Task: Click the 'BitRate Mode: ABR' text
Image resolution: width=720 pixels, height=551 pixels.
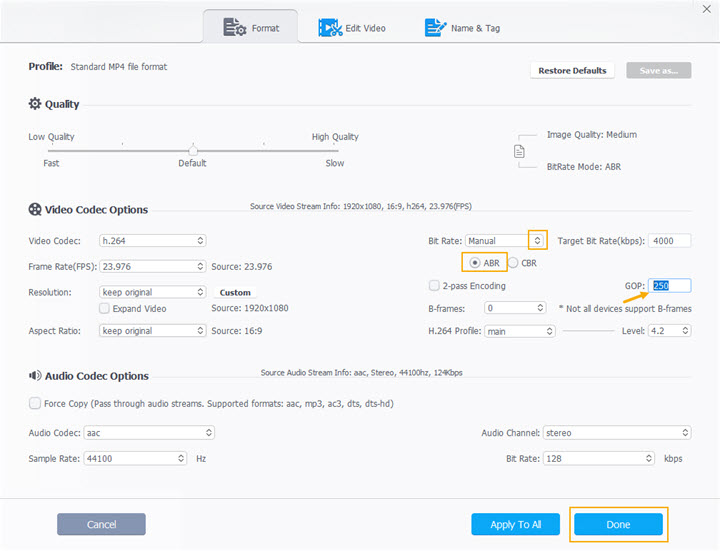Action: pyautogui.click(x=584, y=167)
